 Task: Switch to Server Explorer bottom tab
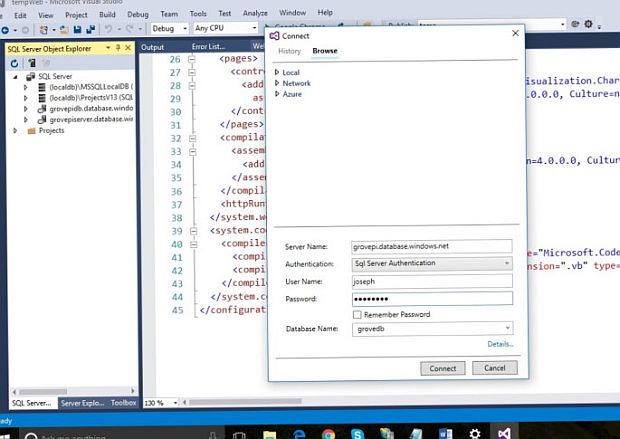point(83,403)
